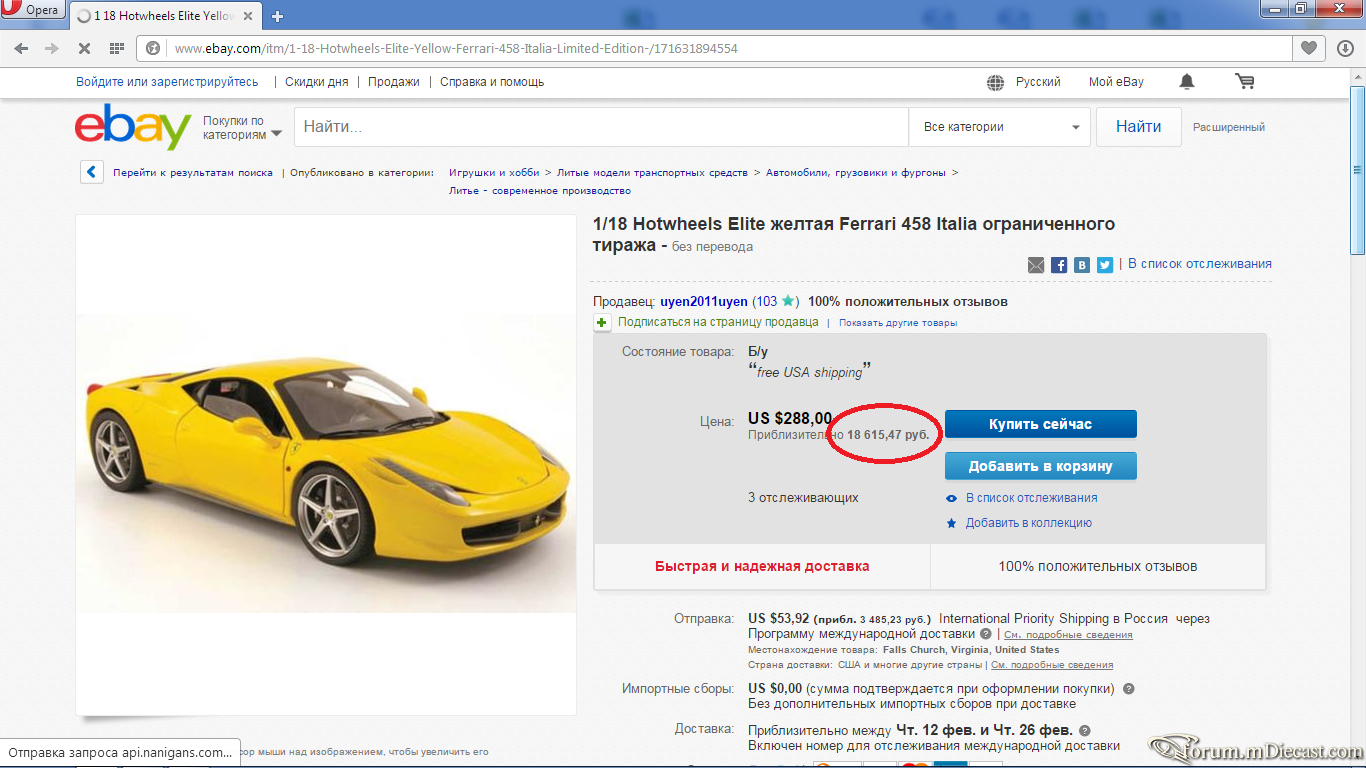Click Показать другие товары link
1366x768 pixels.
[898, 322]
